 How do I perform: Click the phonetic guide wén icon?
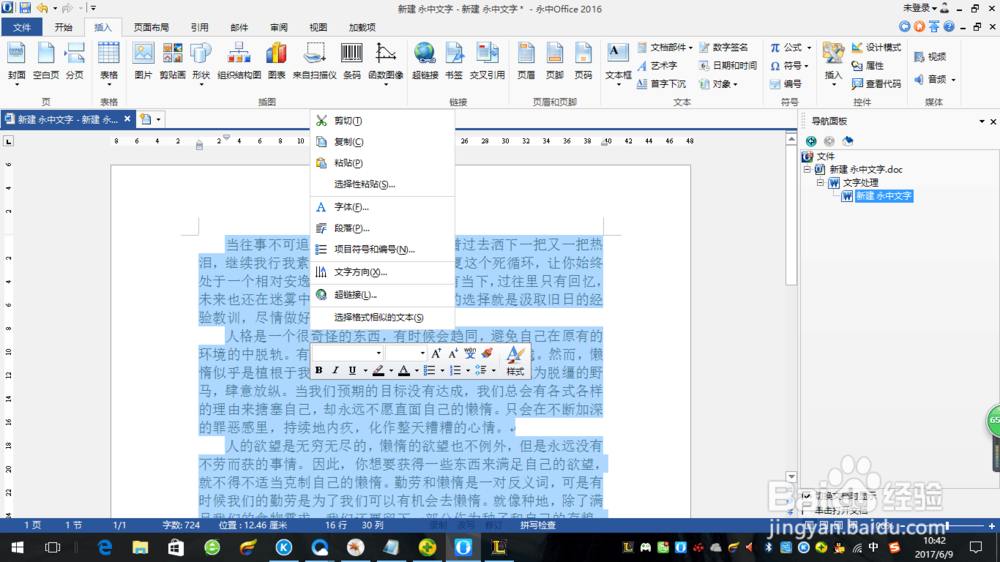[470, 353]
